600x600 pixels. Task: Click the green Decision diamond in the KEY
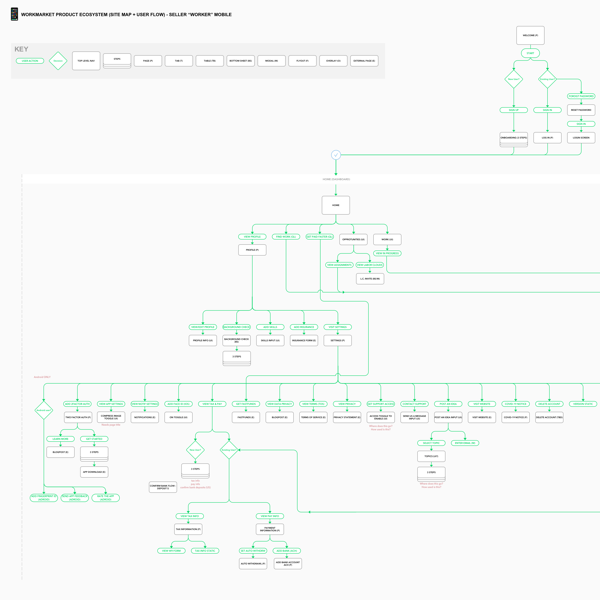58,61
